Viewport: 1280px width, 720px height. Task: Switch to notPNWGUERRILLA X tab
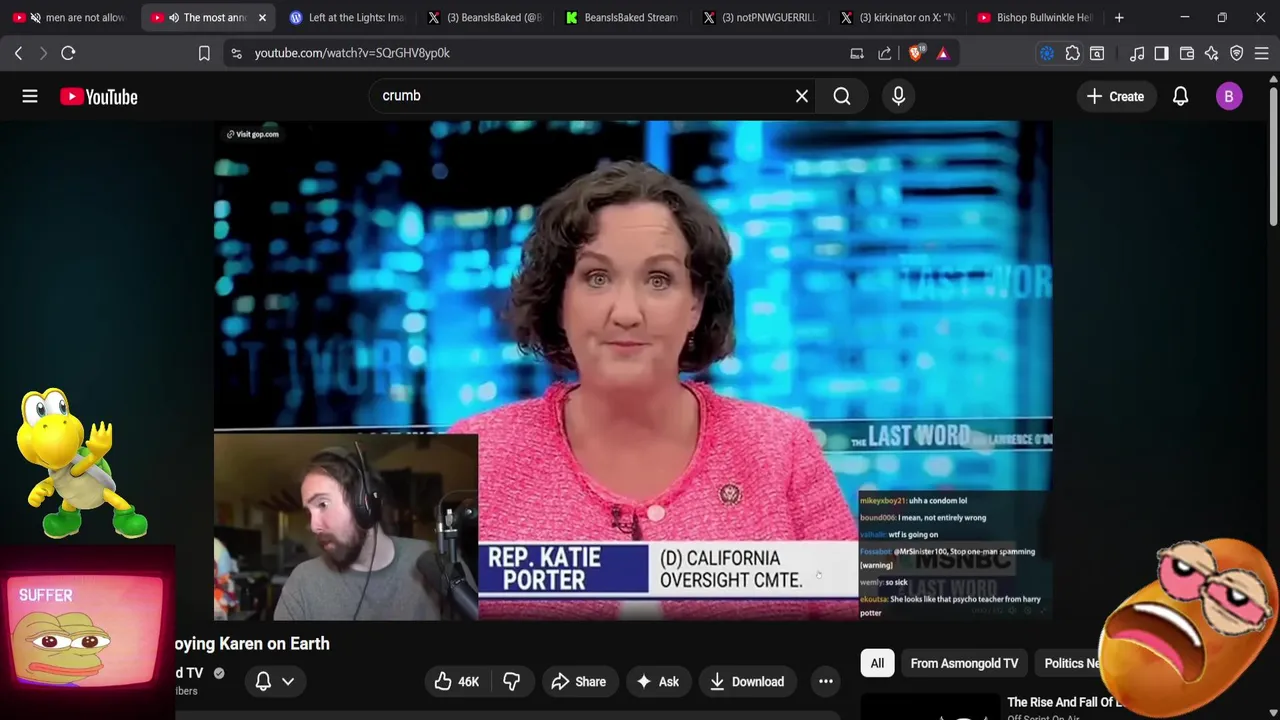[760, 18]
